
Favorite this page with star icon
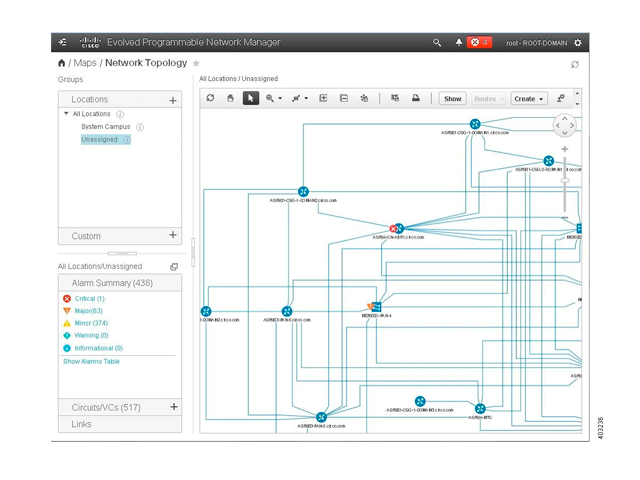(196, 63)
